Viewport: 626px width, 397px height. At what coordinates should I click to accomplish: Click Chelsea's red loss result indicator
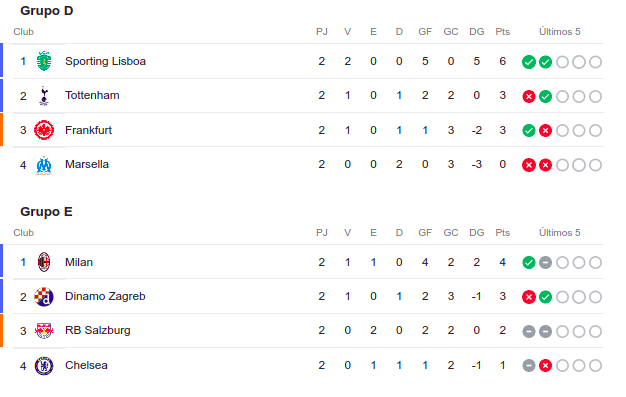545,365
